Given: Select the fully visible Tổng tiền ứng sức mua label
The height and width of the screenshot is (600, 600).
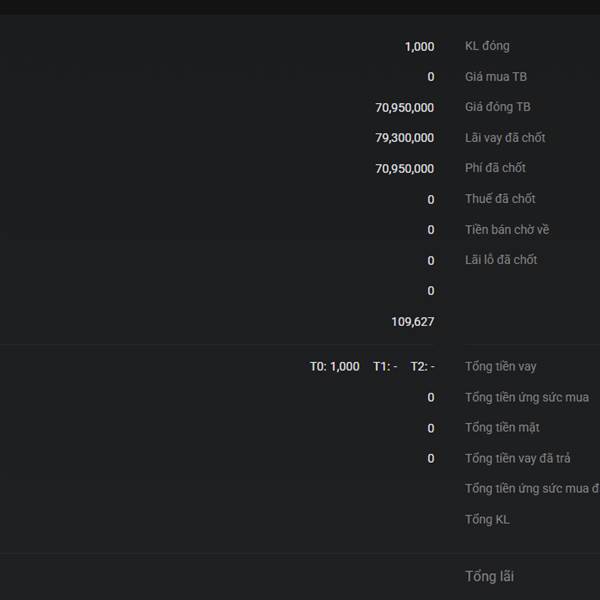Looking at the screenshot, I should click(x=527, y=397).
